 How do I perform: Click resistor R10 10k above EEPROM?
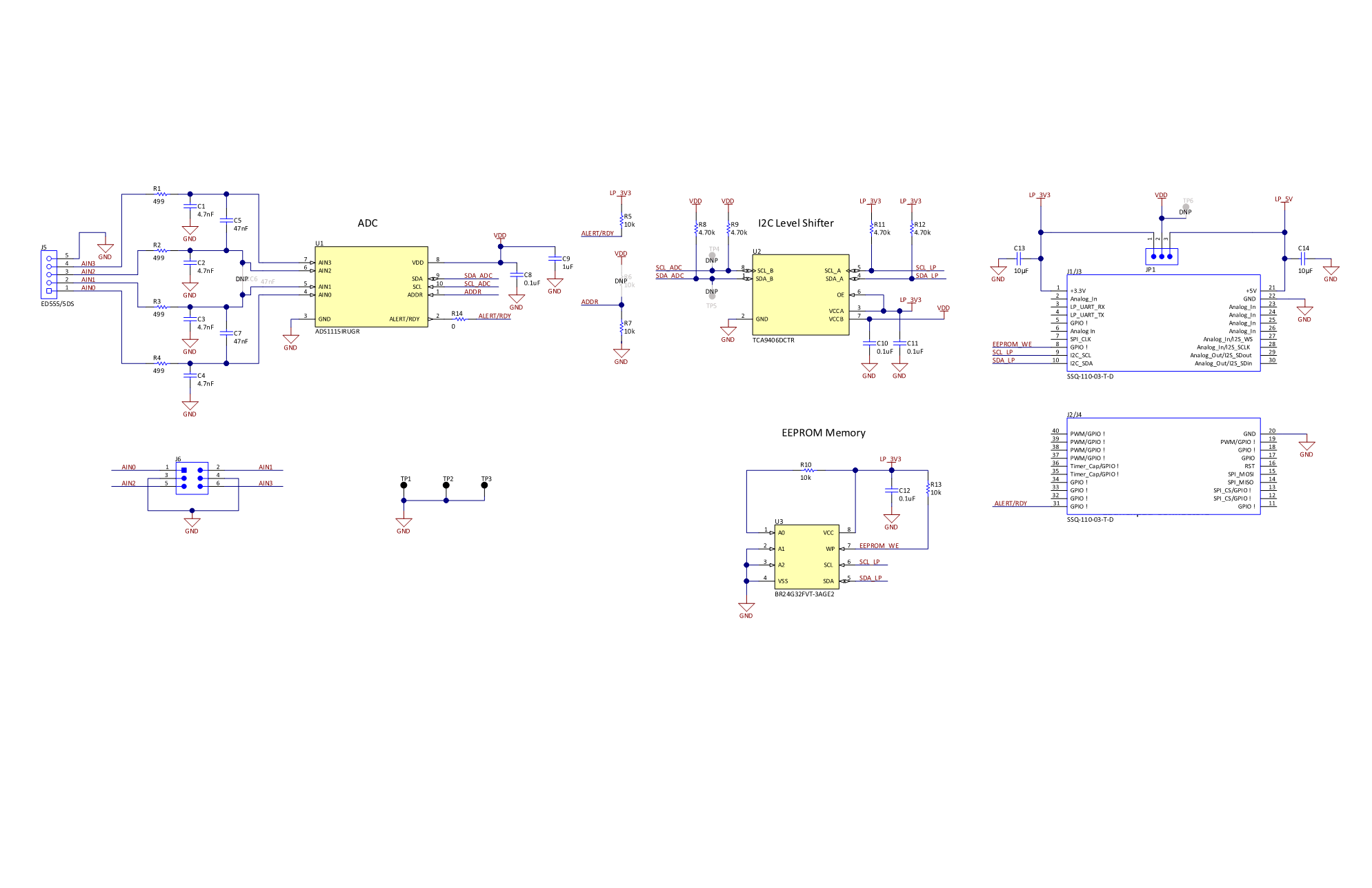pyautogui.click(x=808, y=471)
